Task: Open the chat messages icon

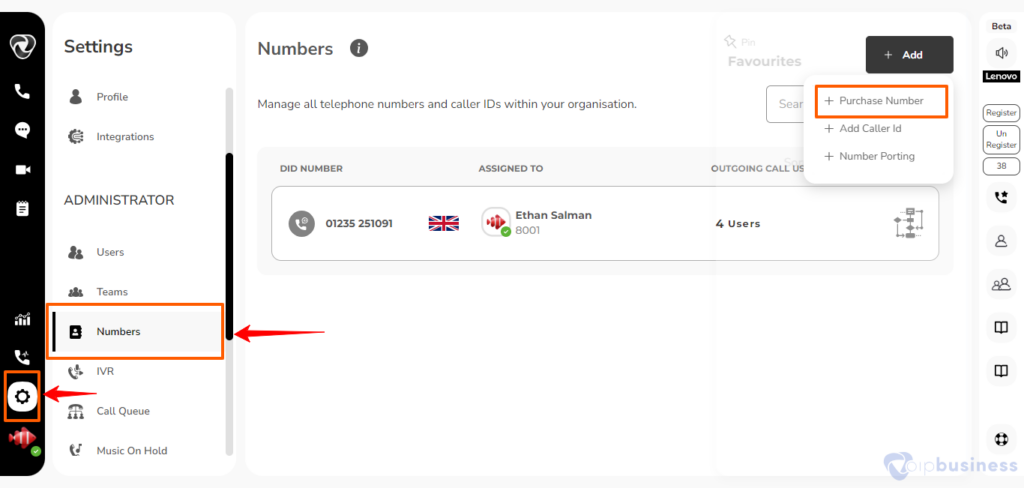Action: [x=22, y=130]
